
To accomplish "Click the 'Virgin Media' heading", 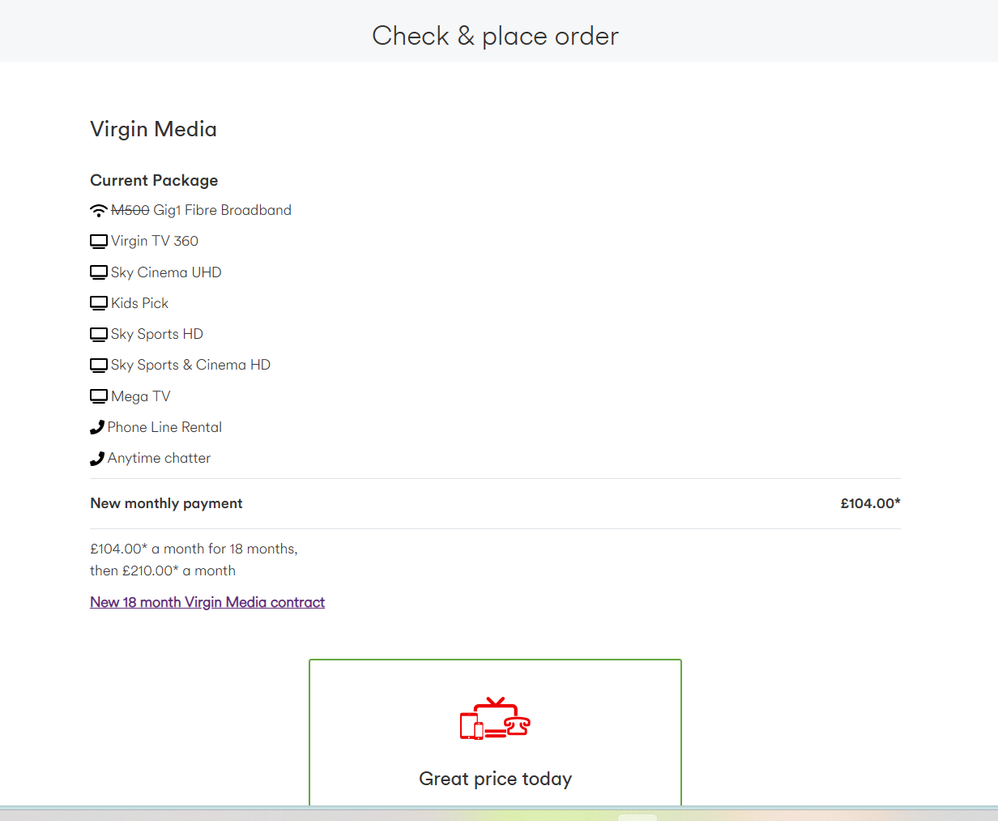I will 153,129.
